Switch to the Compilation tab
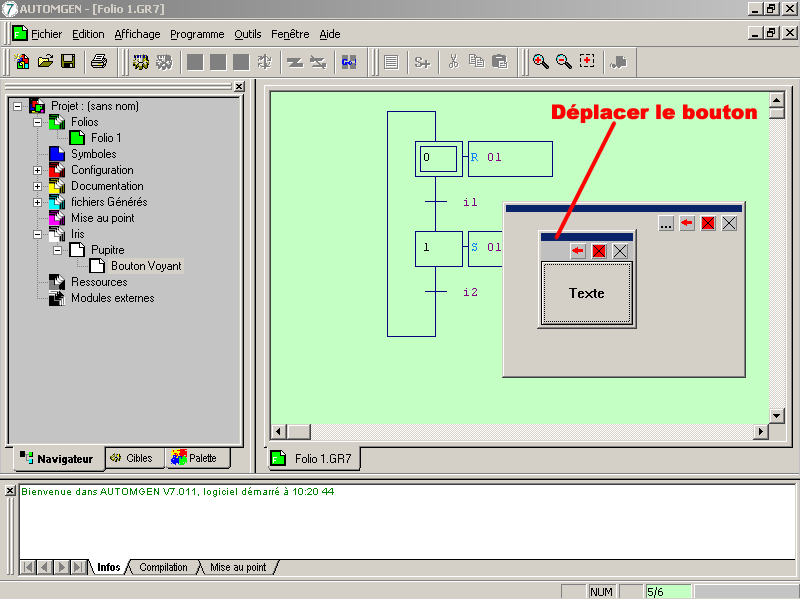 163,567
